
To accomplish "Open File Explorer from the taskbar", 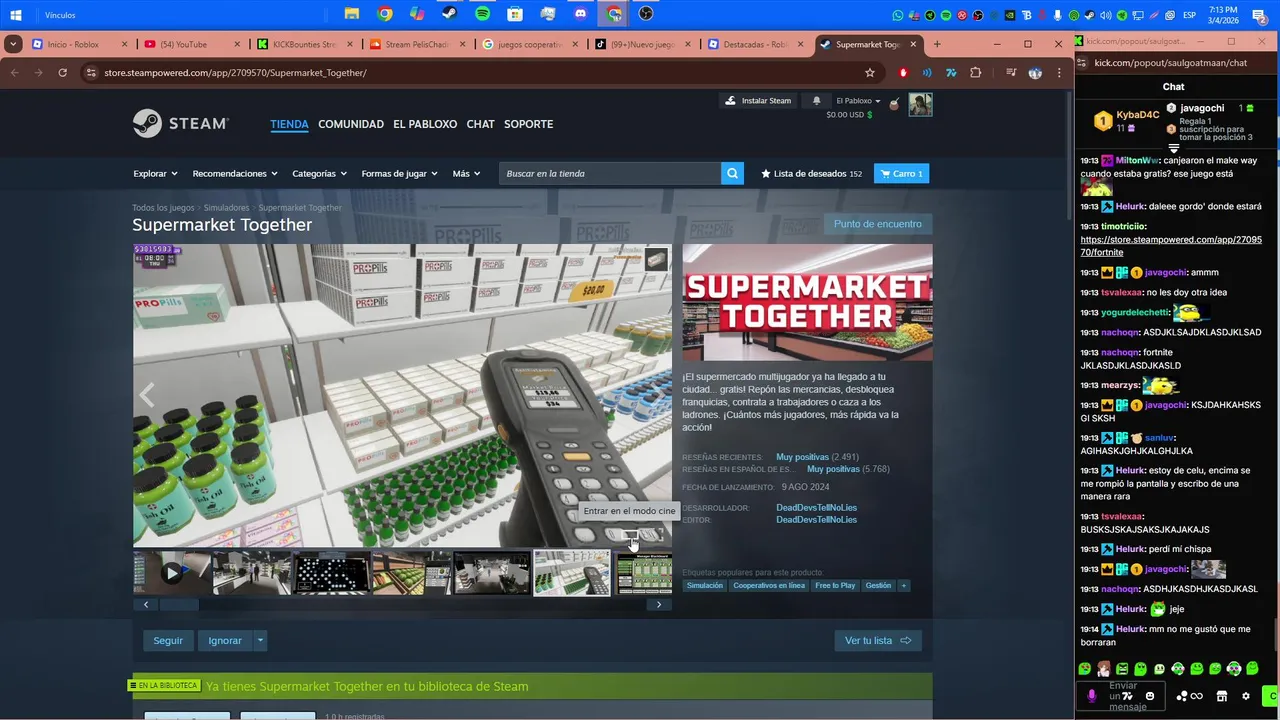I will [352, 15].
